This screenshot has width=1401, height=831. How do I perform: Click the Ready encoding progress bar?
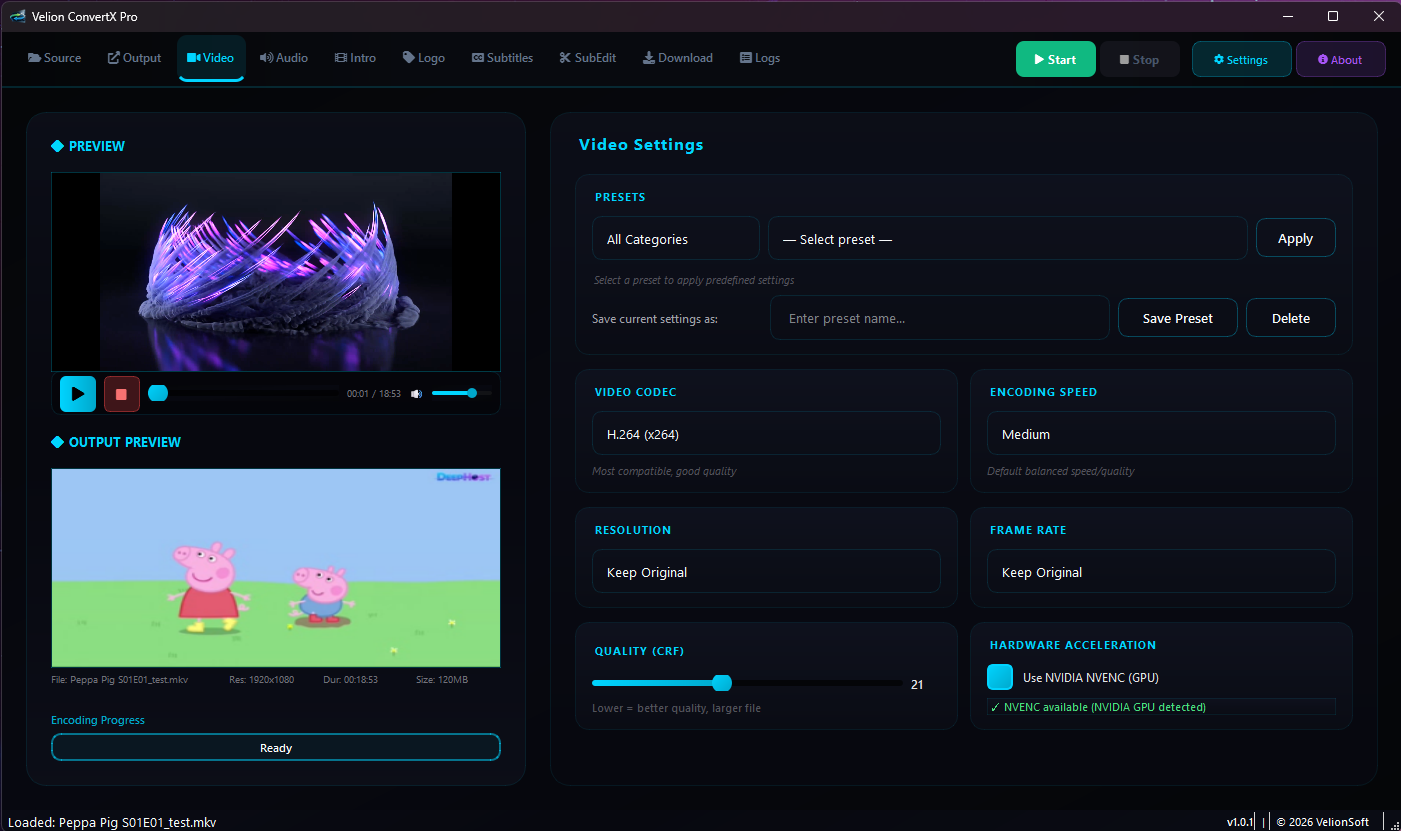pyautogui.click(x=276, y=747)
